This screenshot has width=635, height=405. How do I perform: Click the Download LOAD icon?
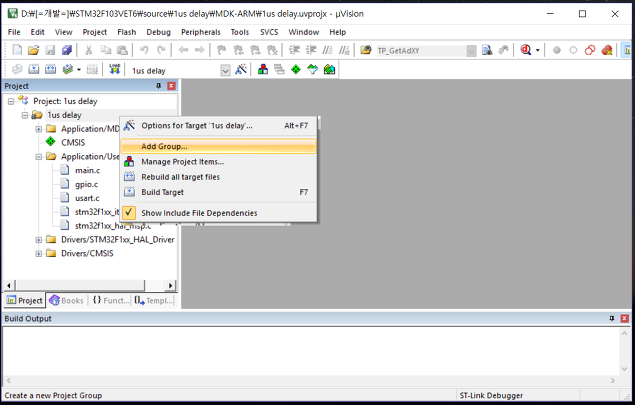[115, 70]
